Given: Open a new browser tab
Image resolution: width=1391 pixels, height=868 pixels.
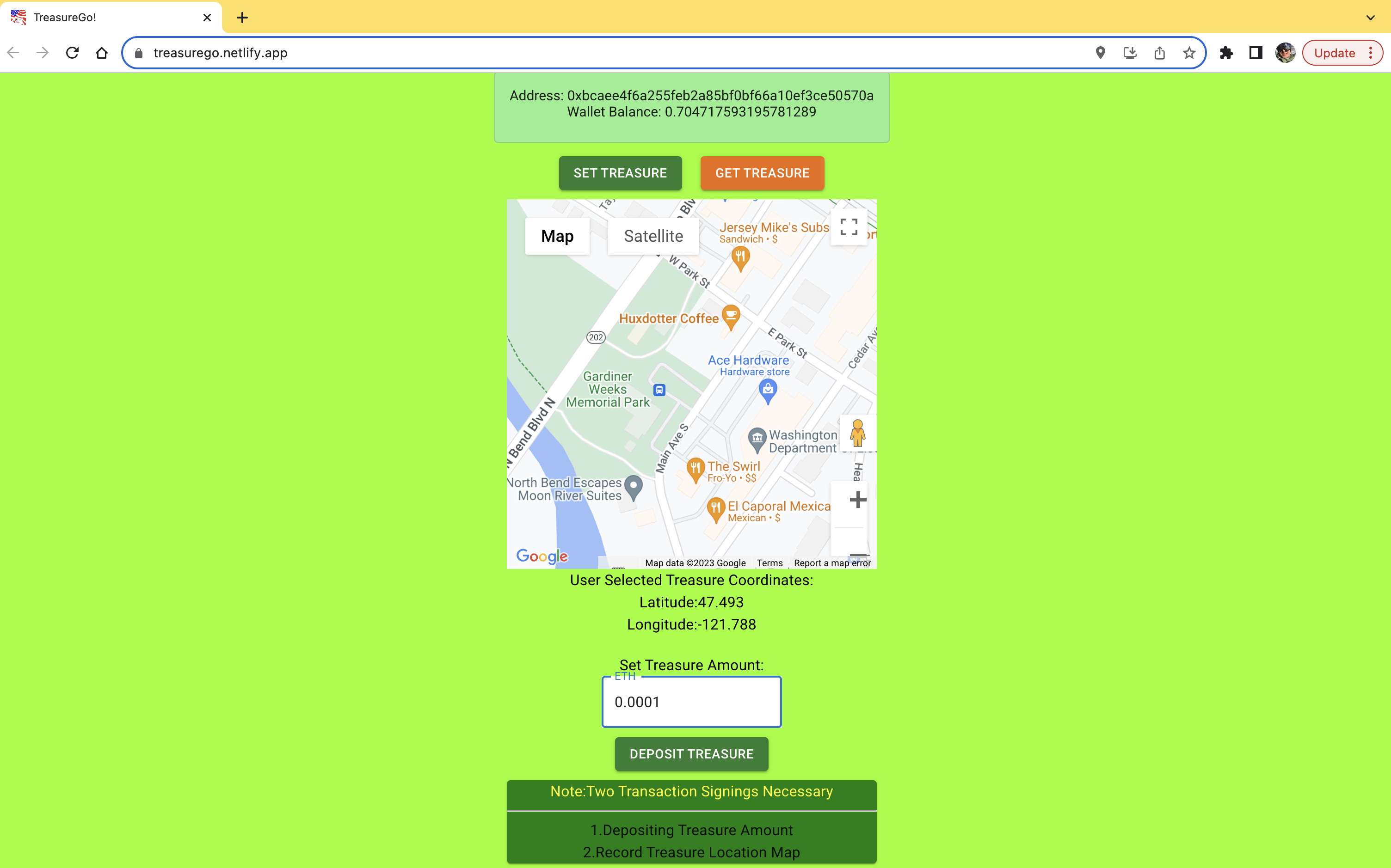Looking at the screenshot, I should coord(242,17).
